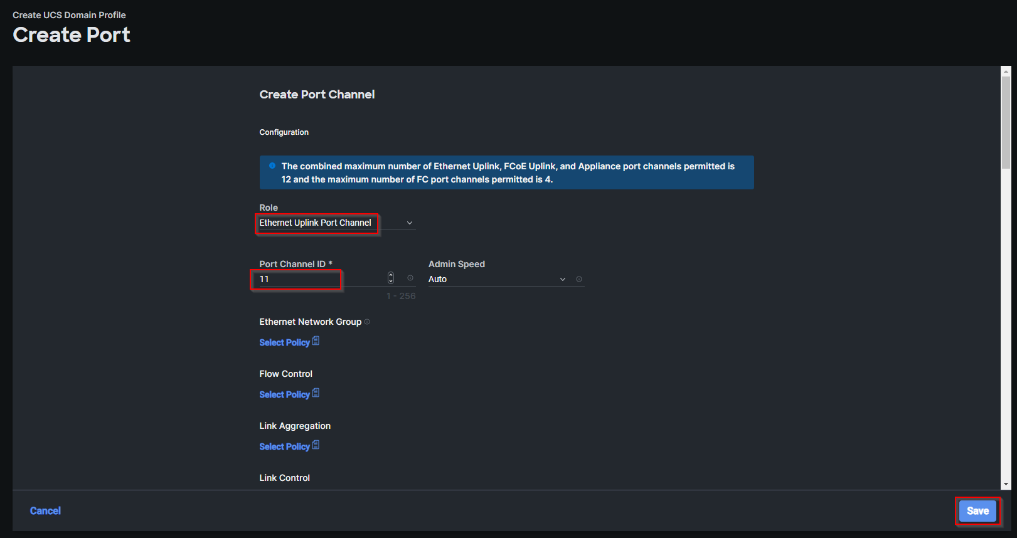Save the port channel configuration
The image size is (1017, 538).
977,511
